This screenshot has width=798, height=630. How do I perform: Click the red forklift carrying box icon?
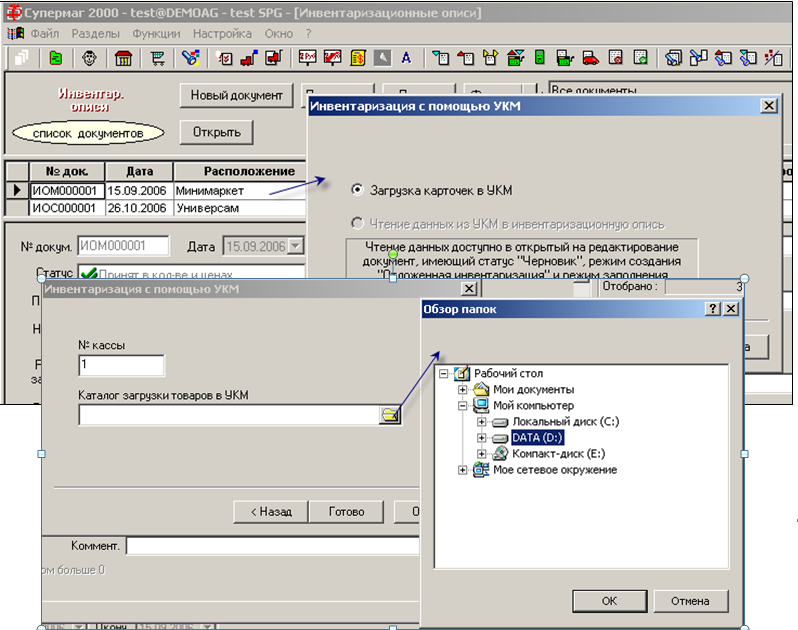click(274, 59)
